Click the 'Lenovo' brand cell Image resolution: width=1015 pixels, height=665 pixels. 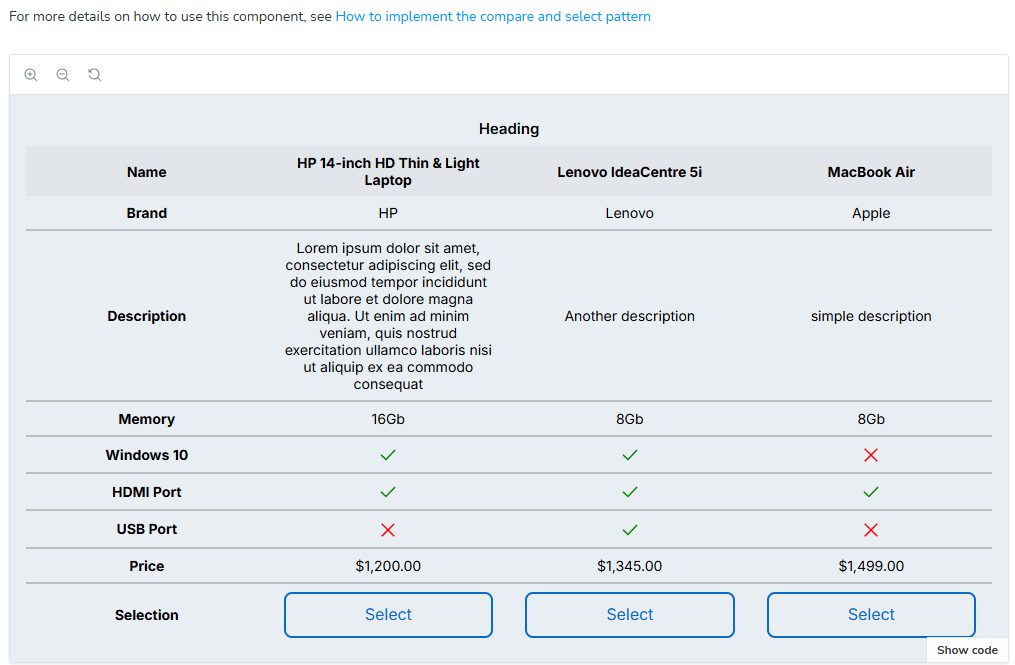pos(629,213)
